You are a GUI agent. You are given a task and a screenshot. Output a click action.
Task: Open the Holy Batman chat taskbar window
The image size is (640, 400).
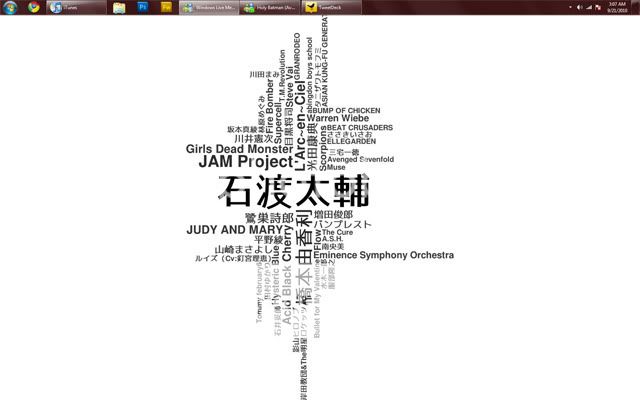coord(270,7)
